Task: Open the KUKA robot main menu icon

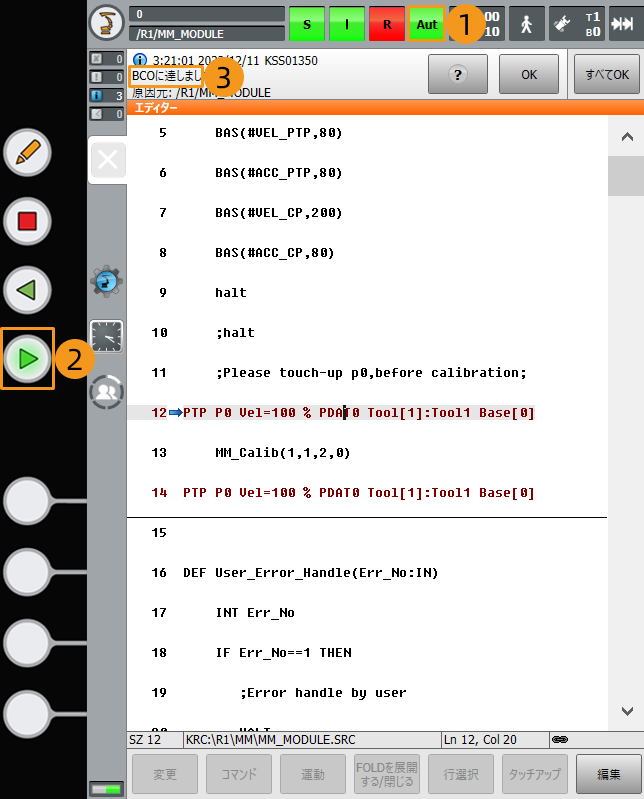Action: pyautogui.click(x=106, y=23)
